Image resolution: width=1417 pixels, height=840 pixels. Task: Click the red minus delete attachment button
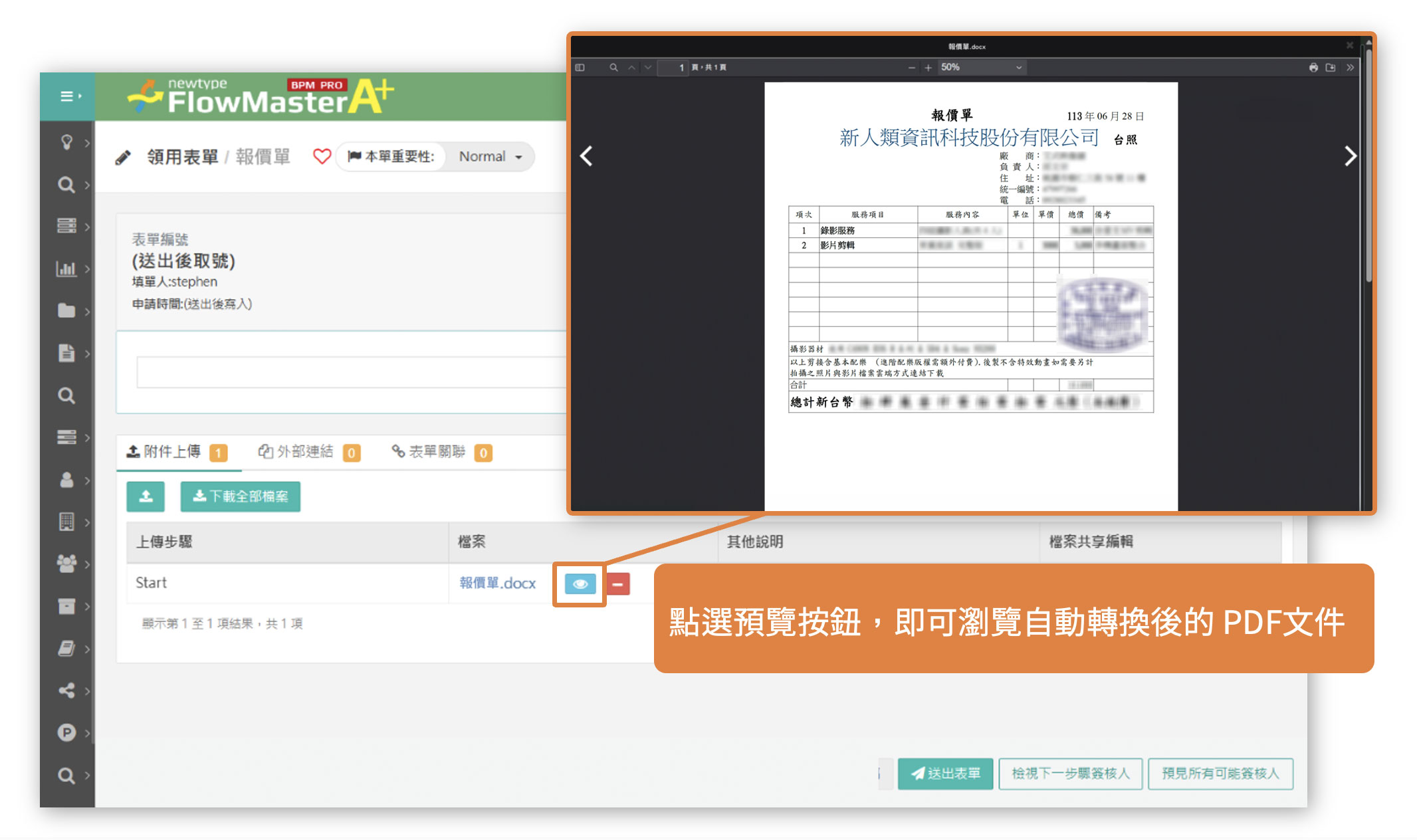[x=617, y=584]
